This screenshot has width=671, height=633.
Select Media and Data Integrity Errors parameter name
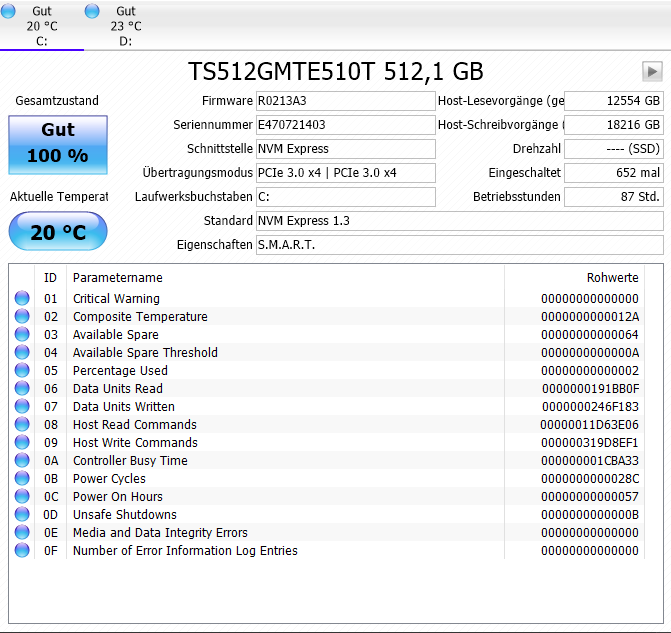coord(160,532)
